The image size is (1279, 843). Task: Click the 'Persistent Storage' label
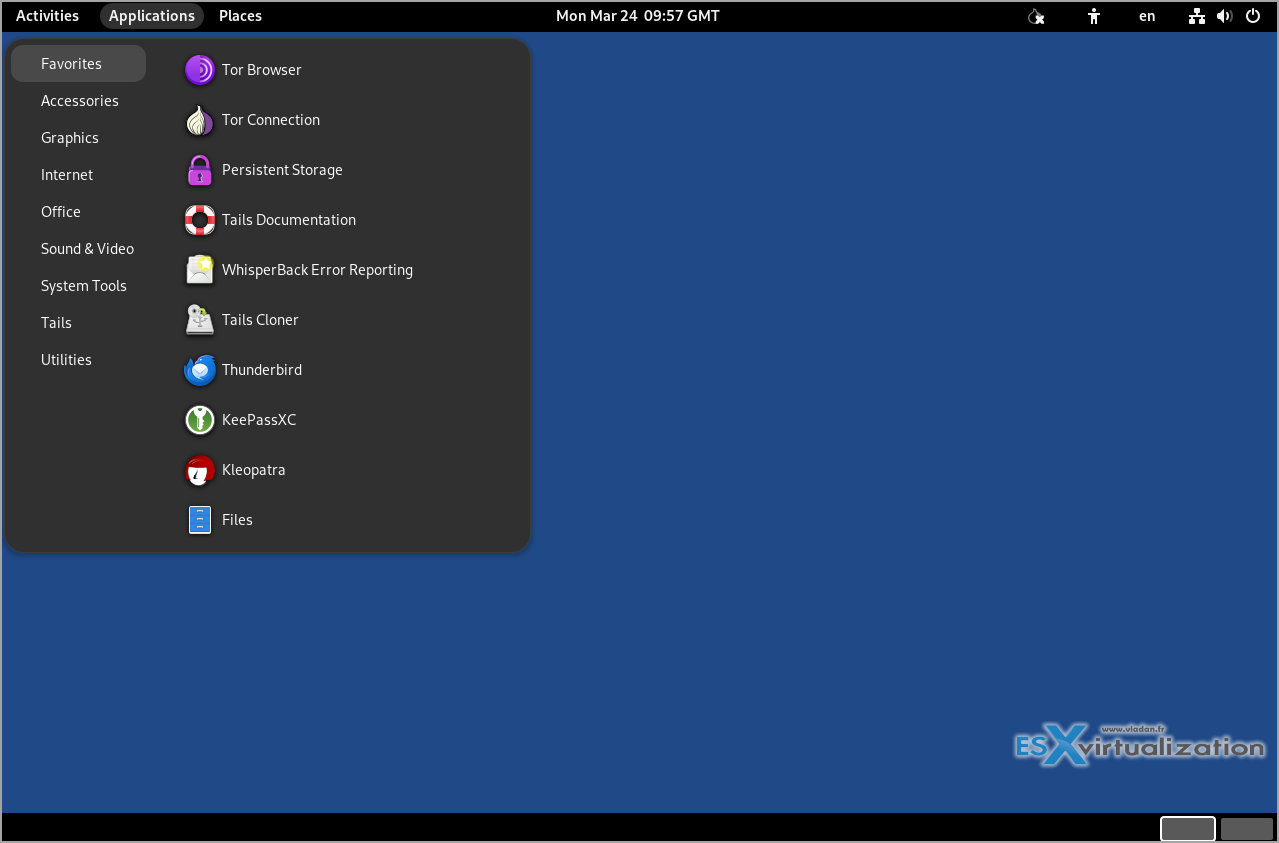click(282, 170)
